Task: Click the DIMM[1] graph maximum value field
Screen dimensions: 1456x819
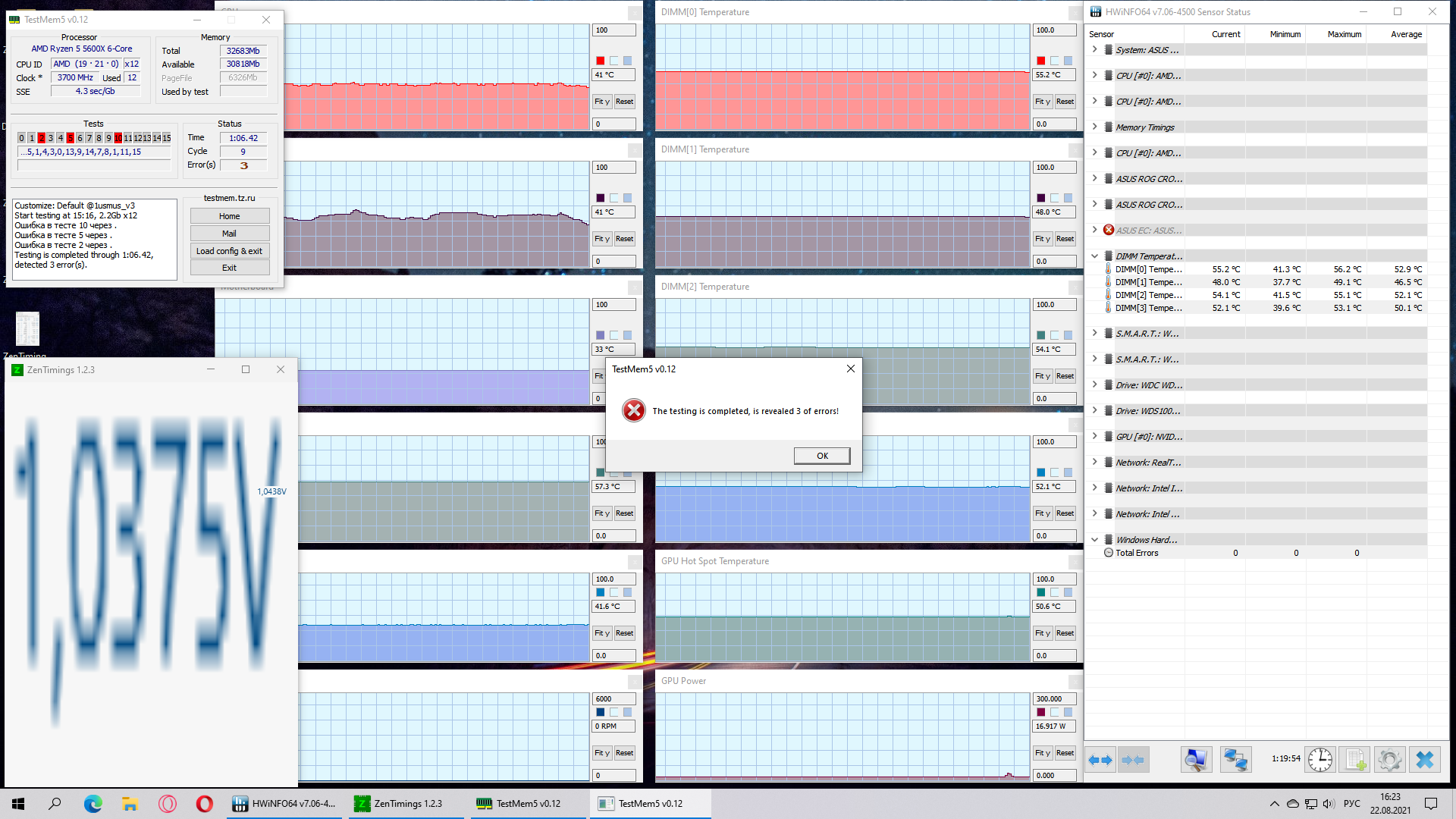Action: point(1054,168)
